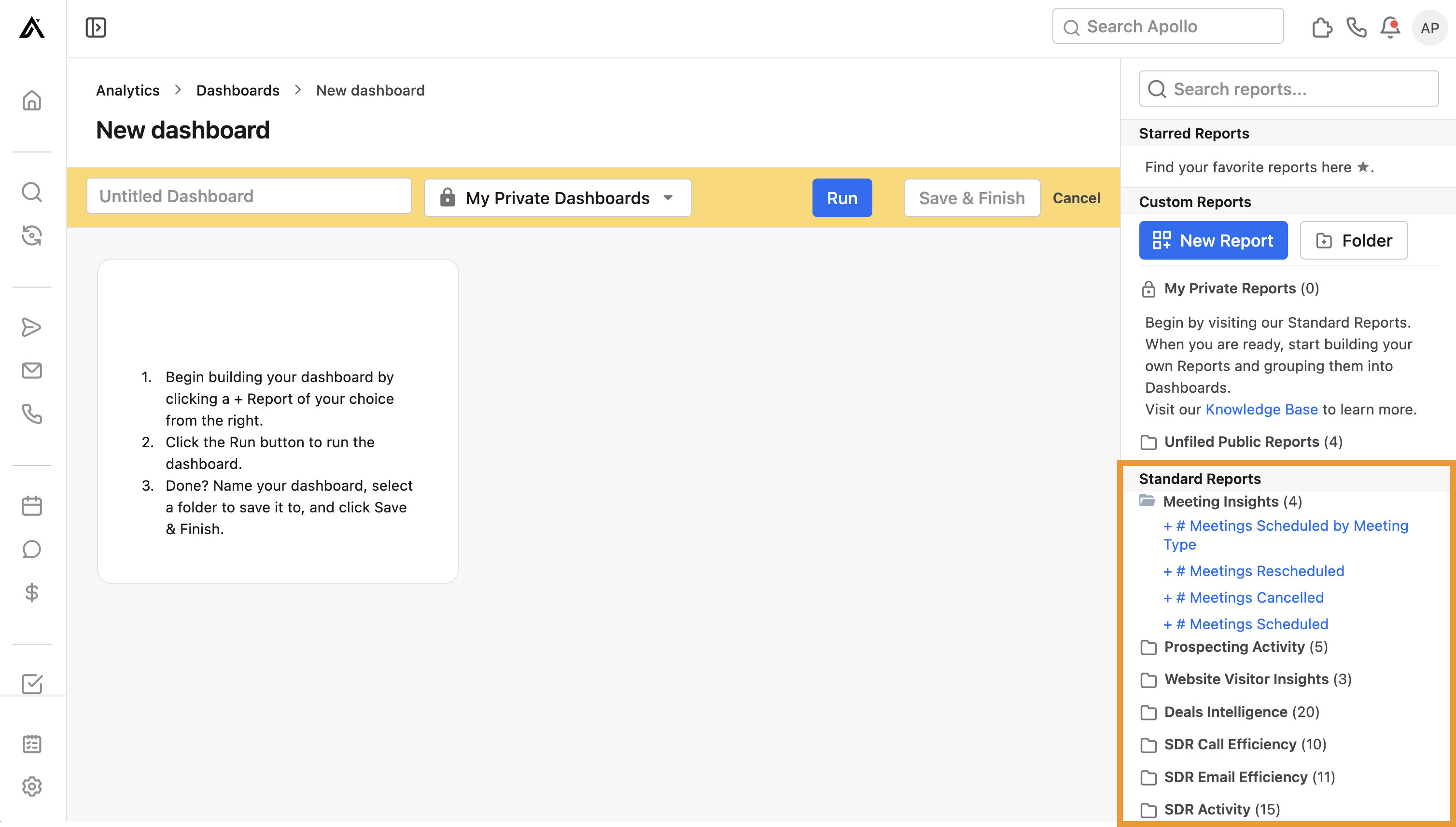This screenshot has height=827, width=1456.
Task: Toggle the sidebar expand panel icon
Action: click(x=96, y=28)
